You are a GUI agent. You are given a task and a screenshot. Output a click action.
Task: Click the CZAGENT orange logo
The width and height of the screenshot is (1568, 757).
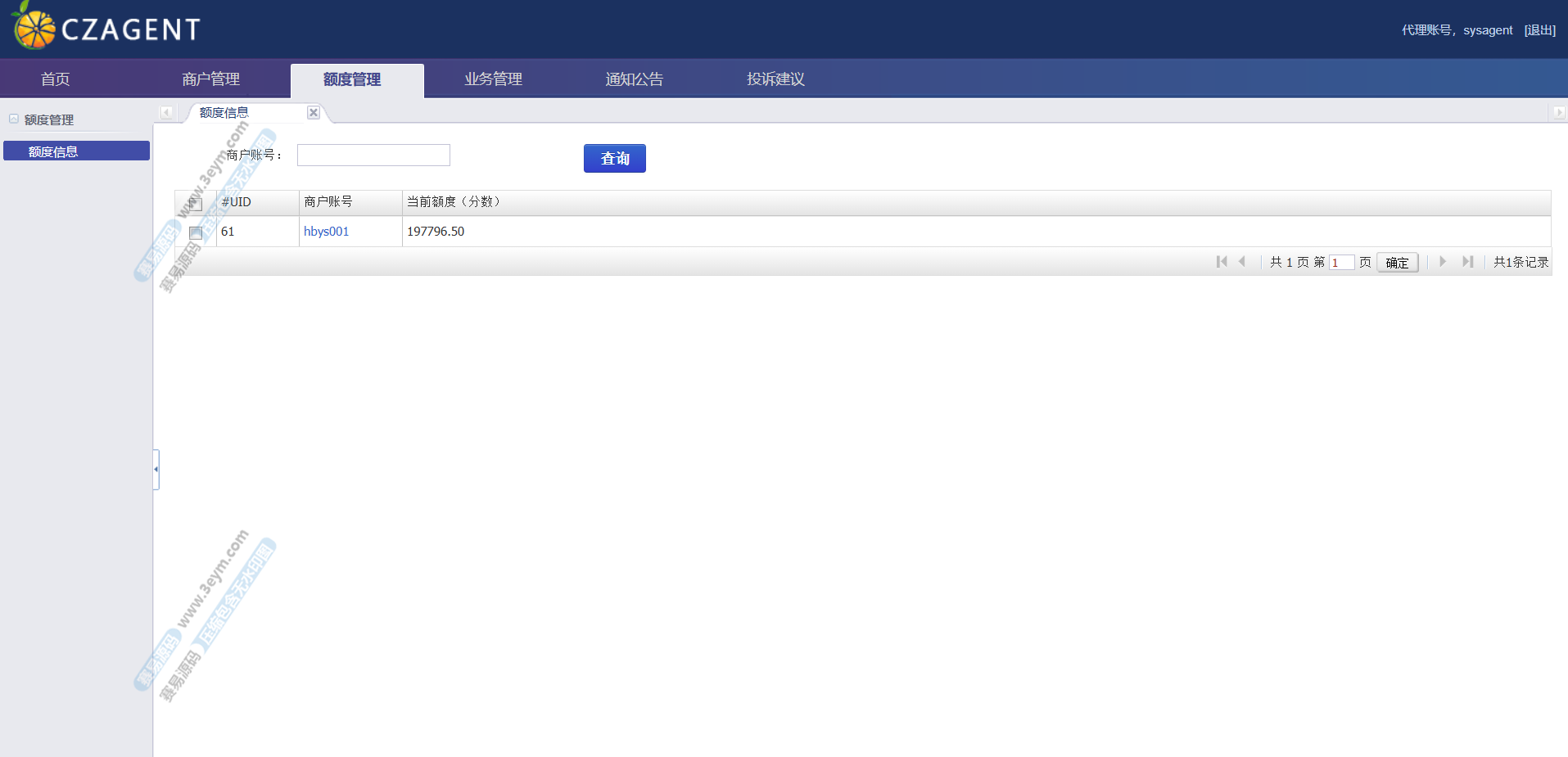click(34, 28)
